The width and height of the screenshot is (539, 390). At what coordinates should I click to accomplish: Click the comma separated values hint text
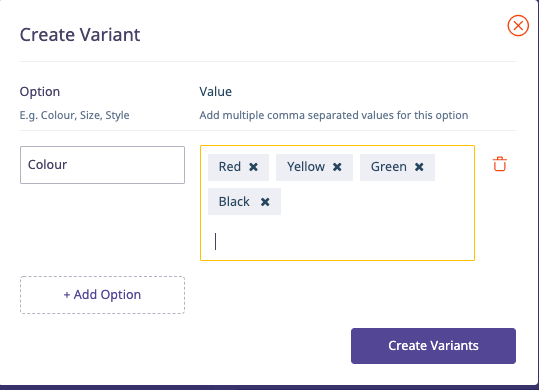(334, 115)
